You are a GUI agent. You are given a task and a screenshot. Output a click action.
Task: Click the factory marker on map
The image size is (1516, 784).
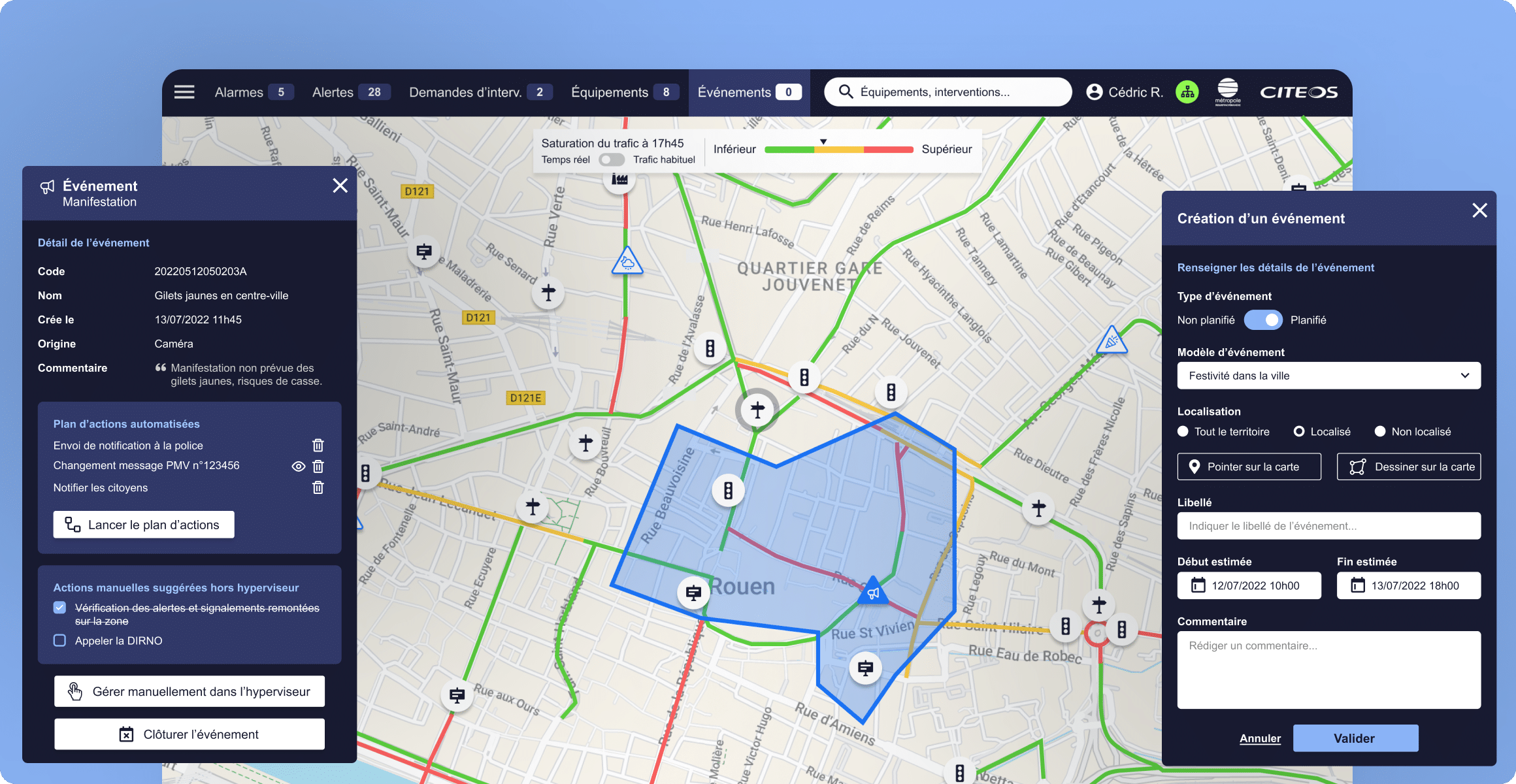[619, 179]
